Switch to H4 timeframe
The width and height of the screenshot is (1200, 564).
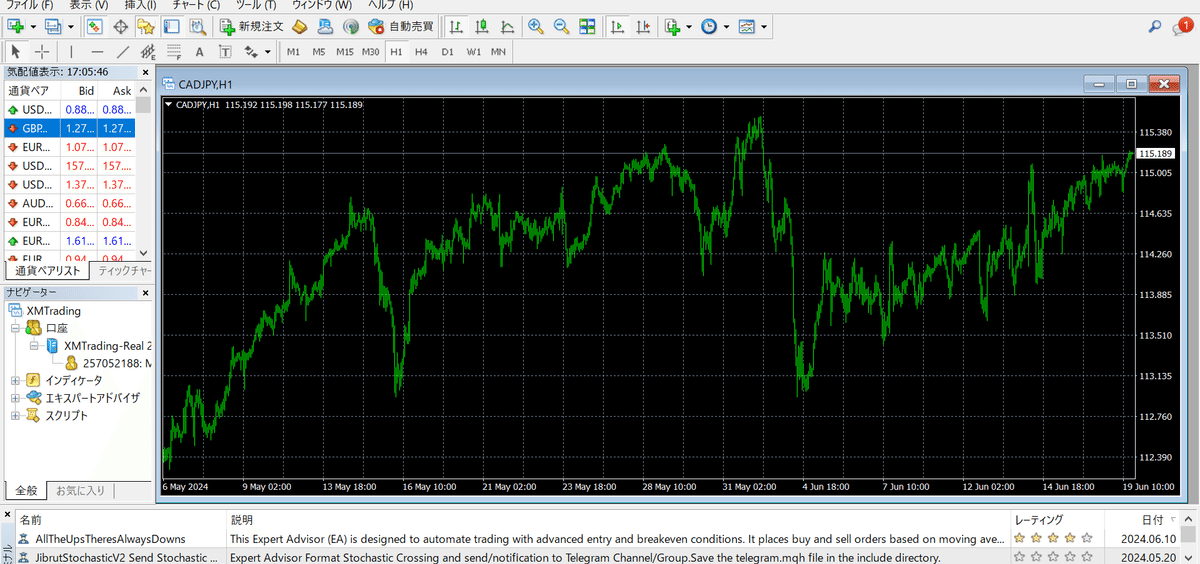421,51
